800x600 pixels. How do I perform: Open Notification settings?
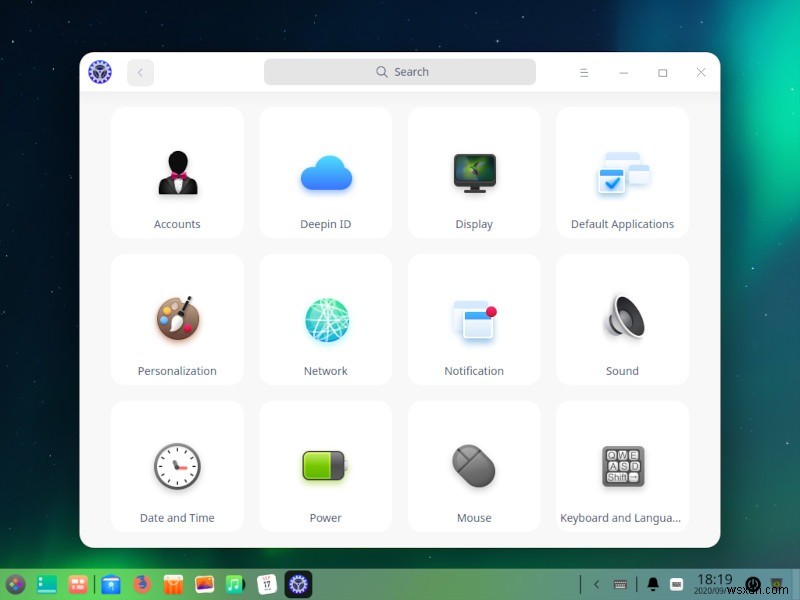pyautogui.click(x=474, y=318)
